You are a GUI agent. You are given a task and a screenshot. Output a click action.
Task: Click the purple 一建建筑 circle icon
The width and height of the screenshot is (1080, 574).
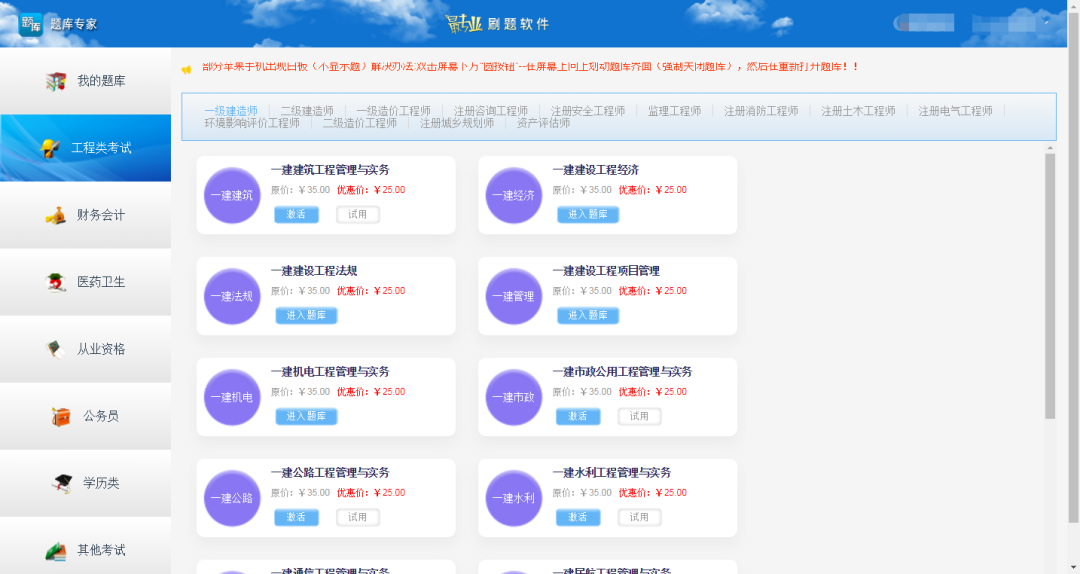point(232,195)
